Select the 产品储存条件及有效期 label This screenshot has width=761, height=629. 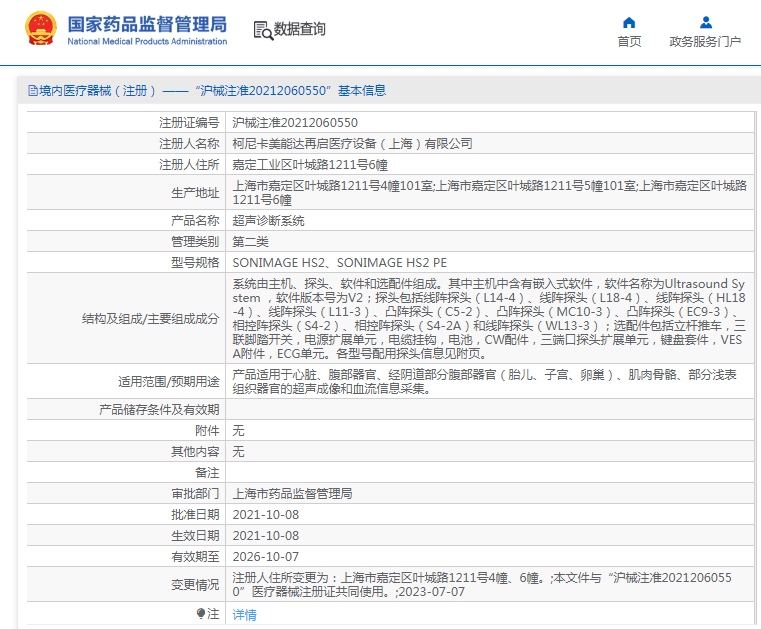click(159, 410)
